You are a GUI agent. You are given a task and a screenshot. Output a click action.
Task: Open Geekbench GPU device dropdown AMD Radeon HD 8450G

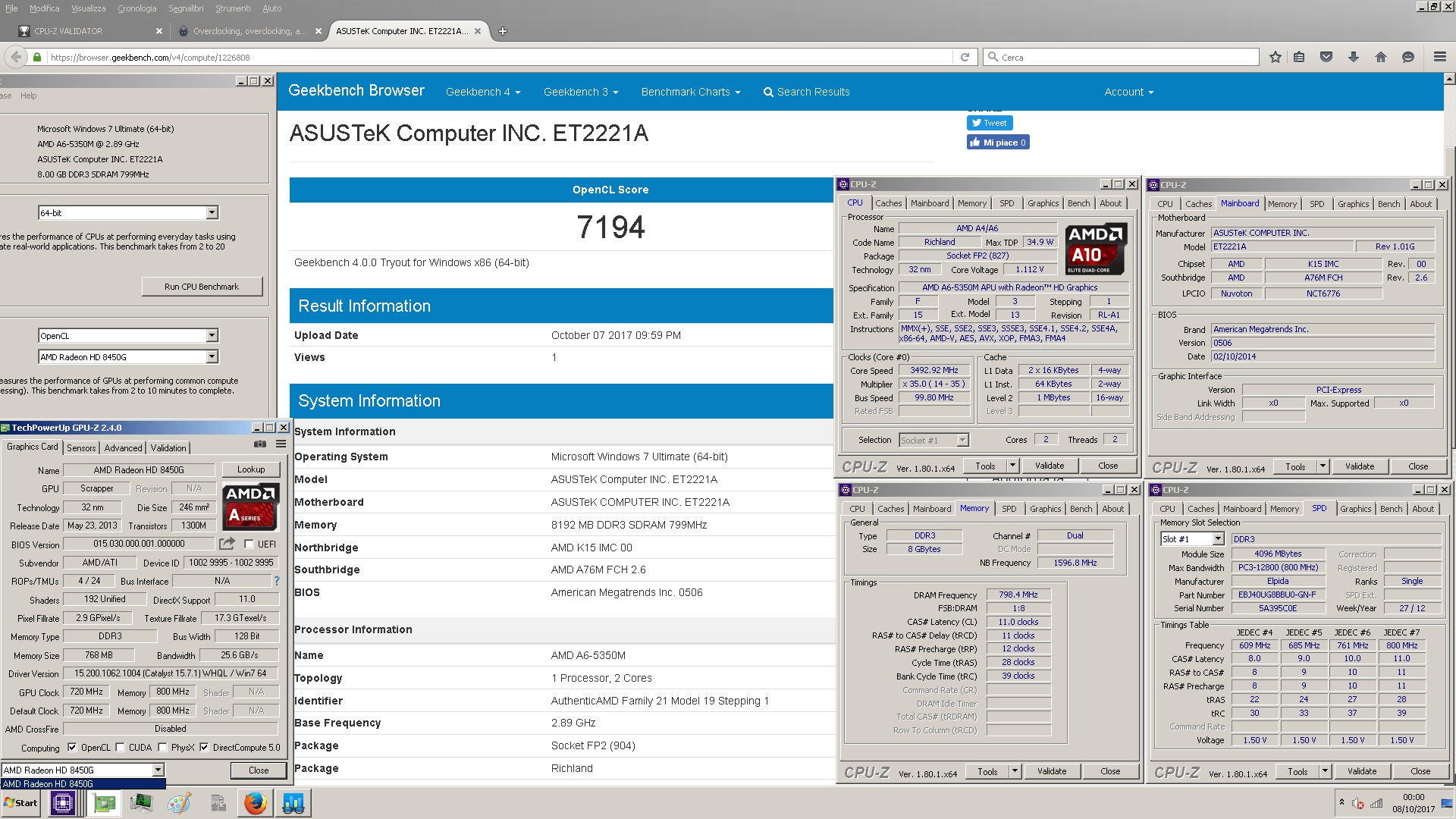(212, 356)
